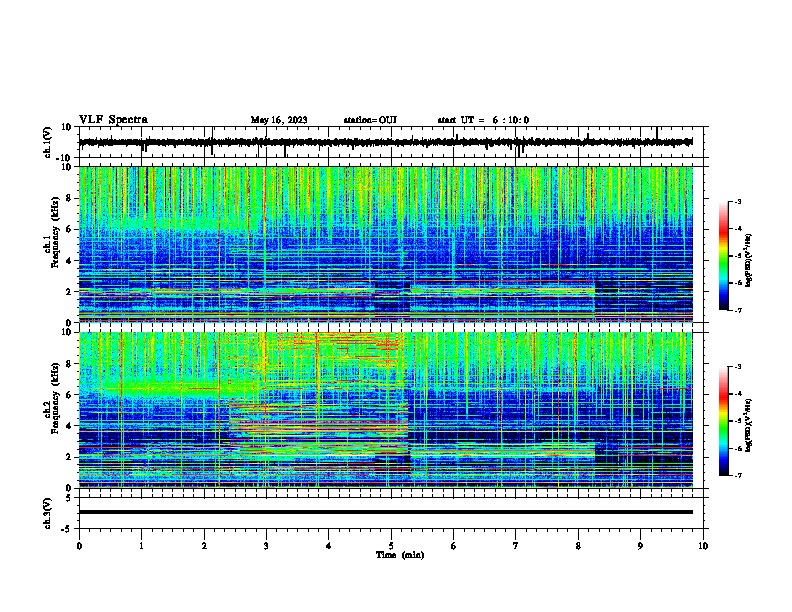Click the 'start UT = 6 : 10: 0' text
This screenshot has width=792, height=612.
(483, 120)
